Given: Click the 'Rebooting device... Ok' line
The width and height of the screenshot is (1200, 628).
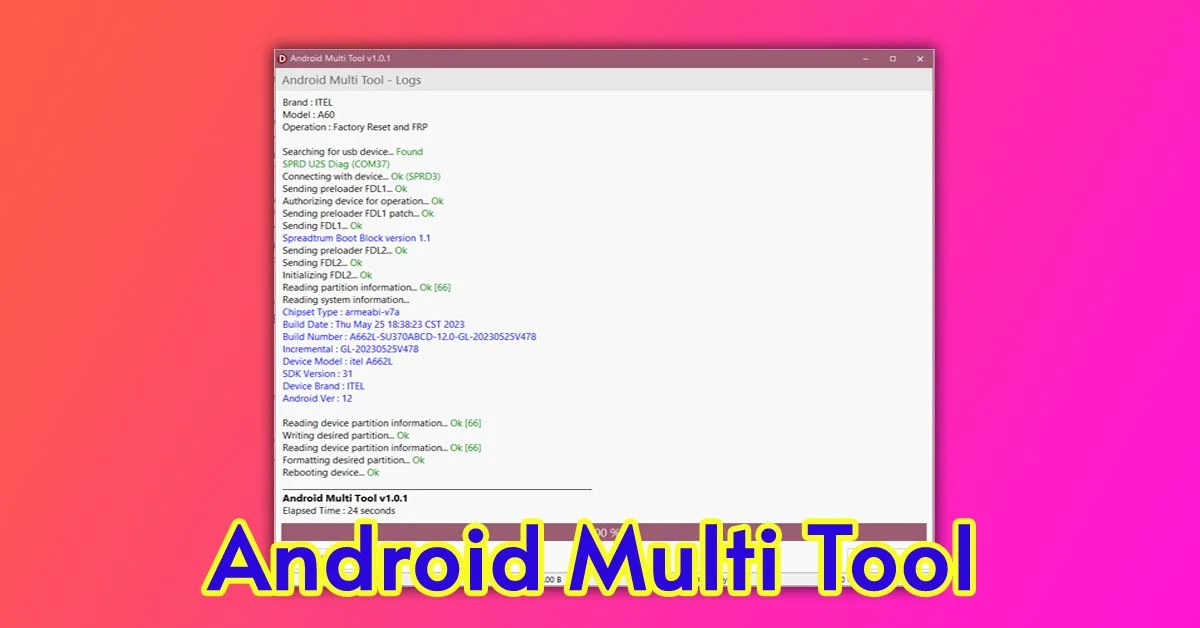Looking at the screenshot, I should point(331,472).
